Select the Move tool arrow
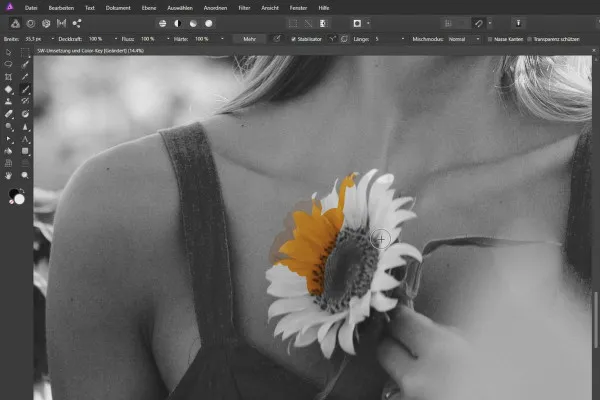 (x=8, y=52)
